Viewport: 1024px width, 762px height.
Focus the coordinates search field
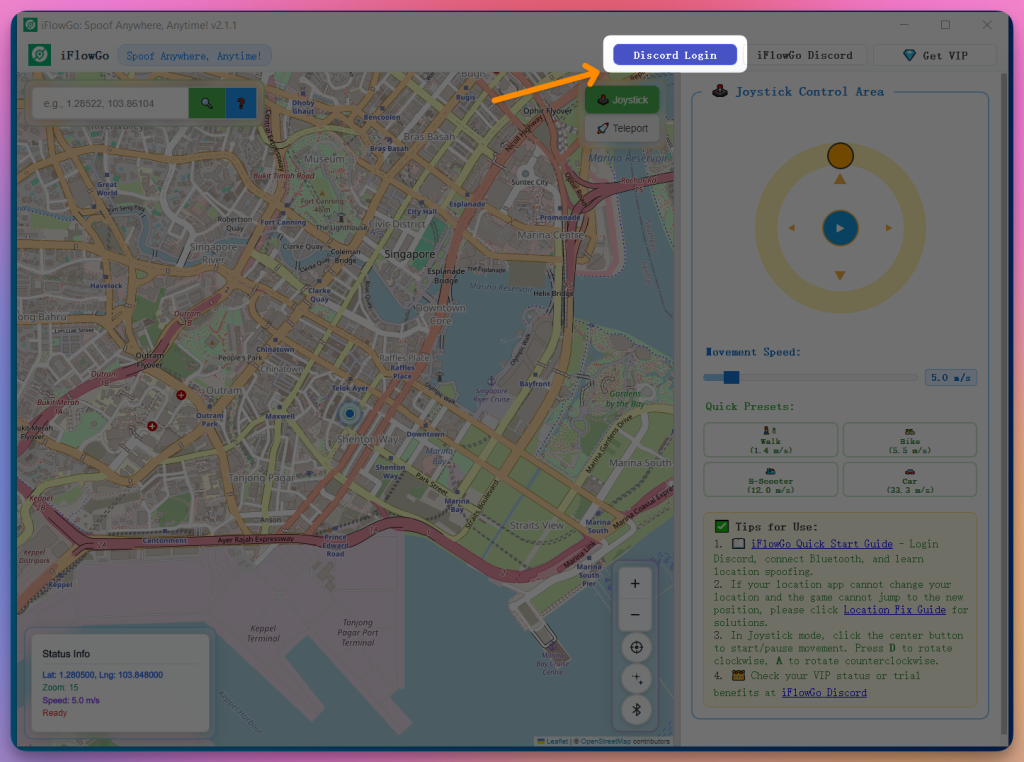point(110,103)
